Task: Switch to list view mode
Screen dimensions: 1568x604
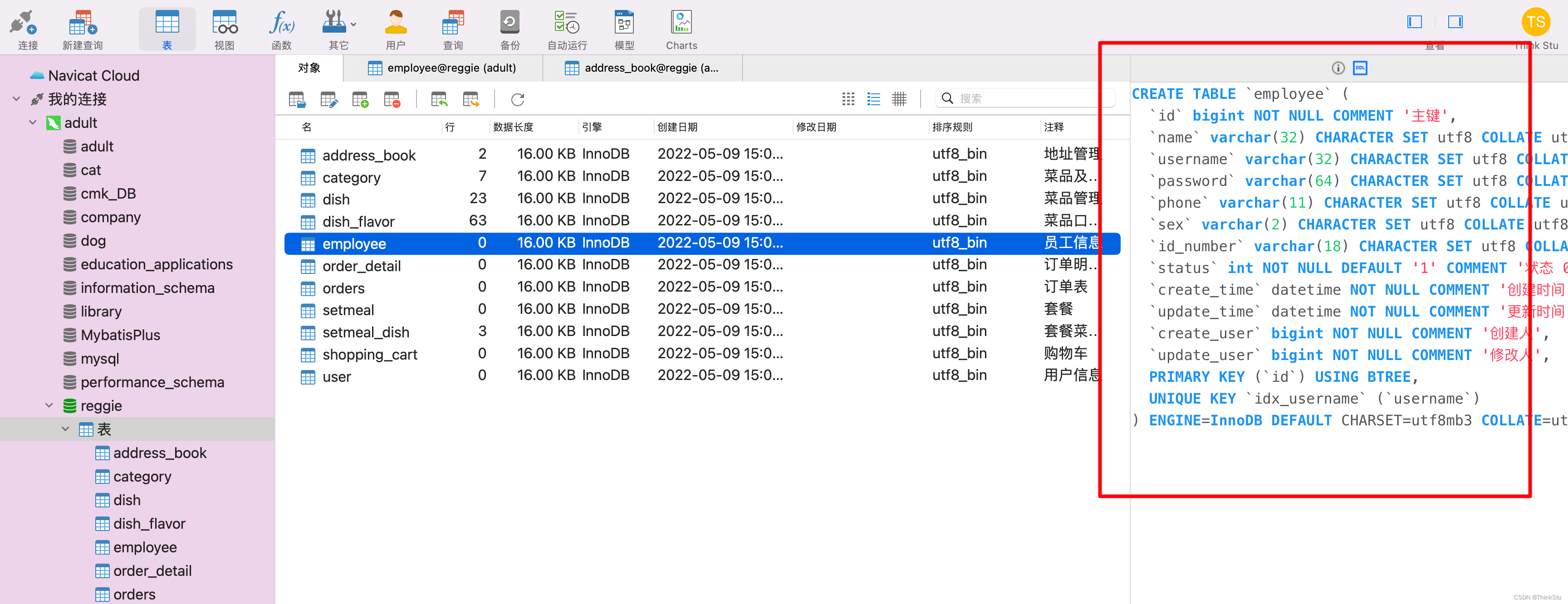Action: click(873, 99)
